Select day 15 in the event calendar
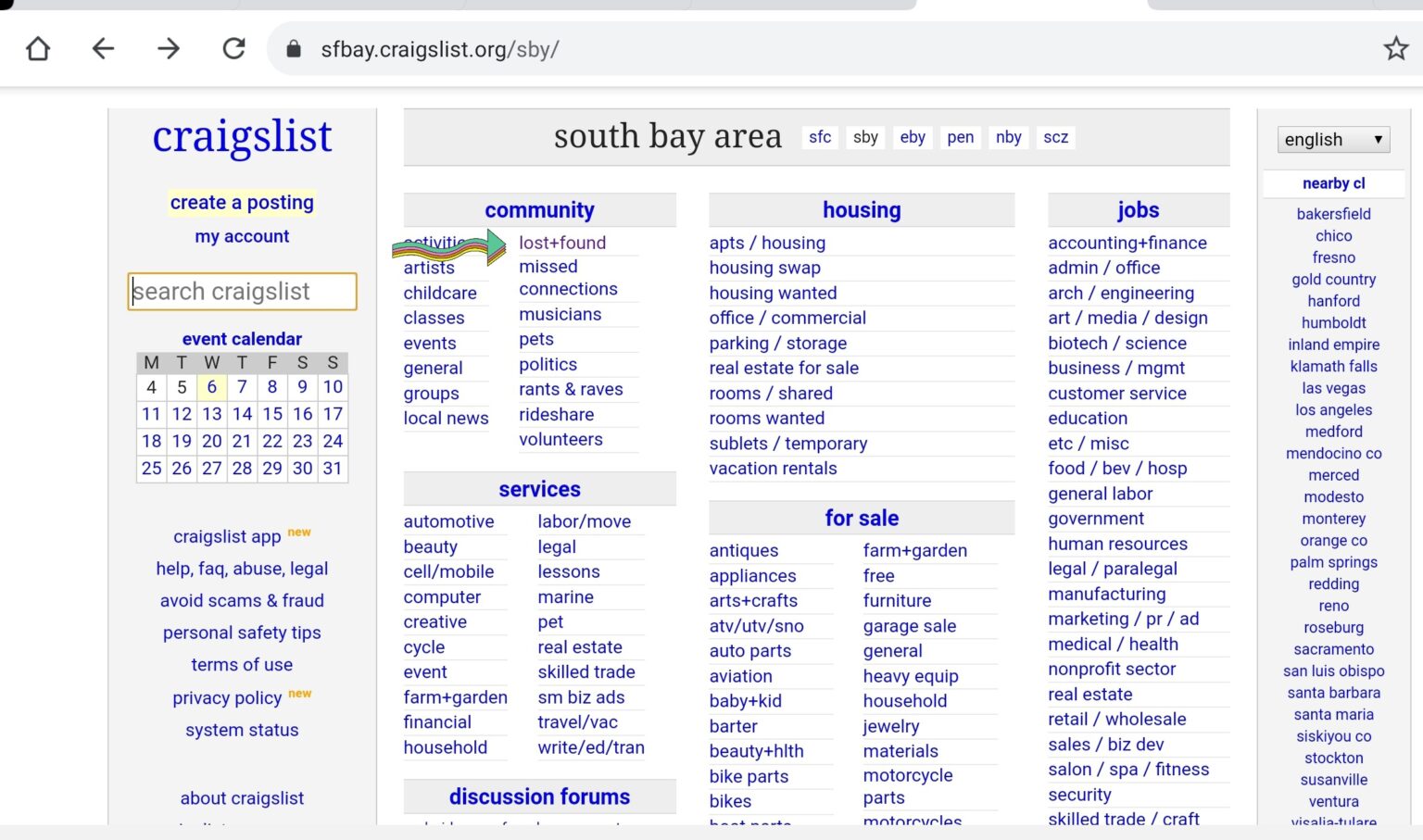Image resolution: width=1423 pixels, height=840 pixels. point(272,414)
